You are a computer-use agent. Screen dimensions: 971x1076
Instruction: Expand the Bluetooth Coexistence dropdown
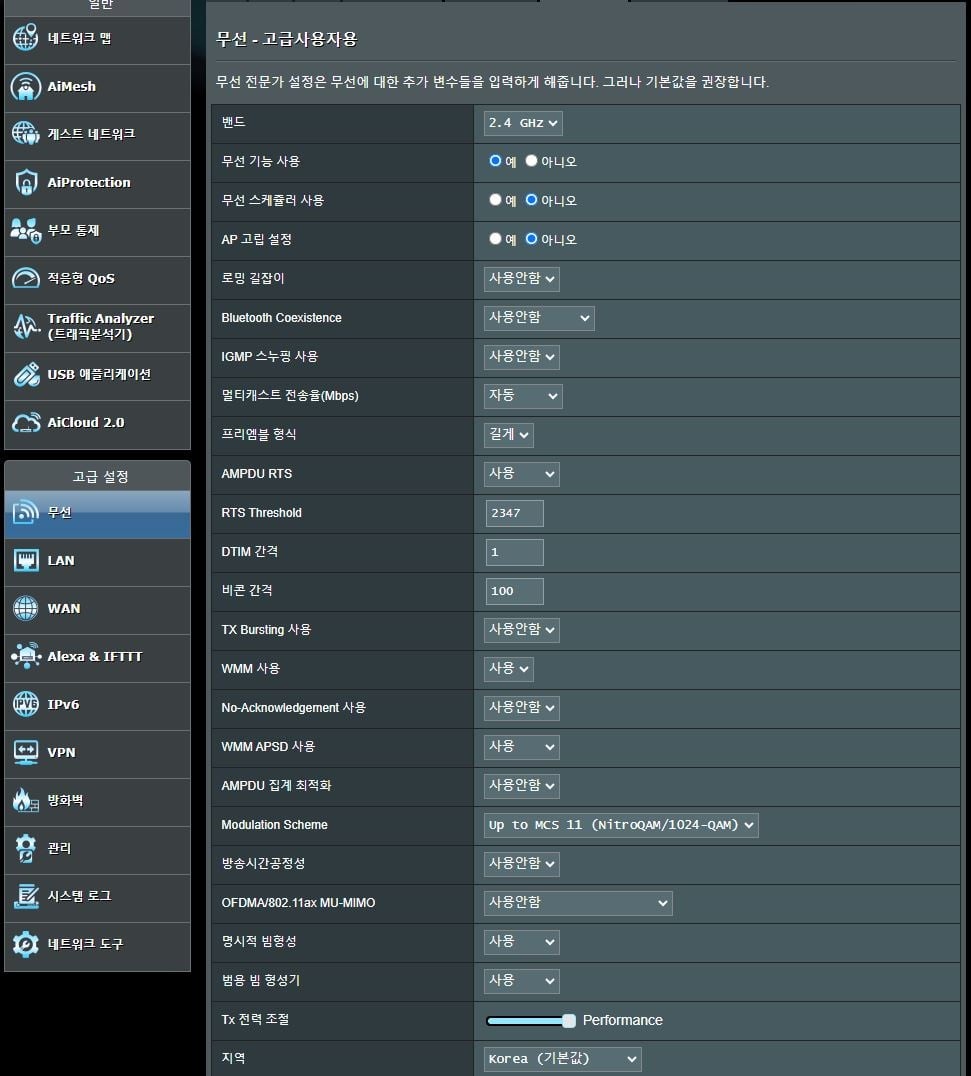tap(539, 318)
